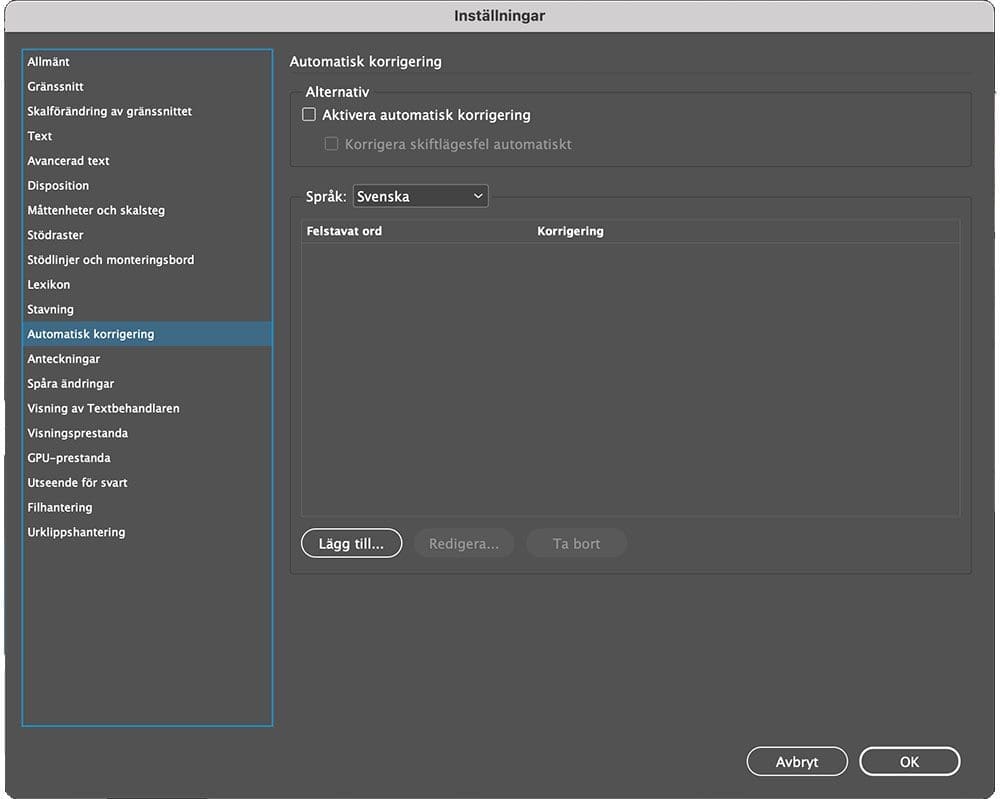This screenshot has height=799, width=1000.
Task: Confirm settings with the OK button
Action: 909,761
